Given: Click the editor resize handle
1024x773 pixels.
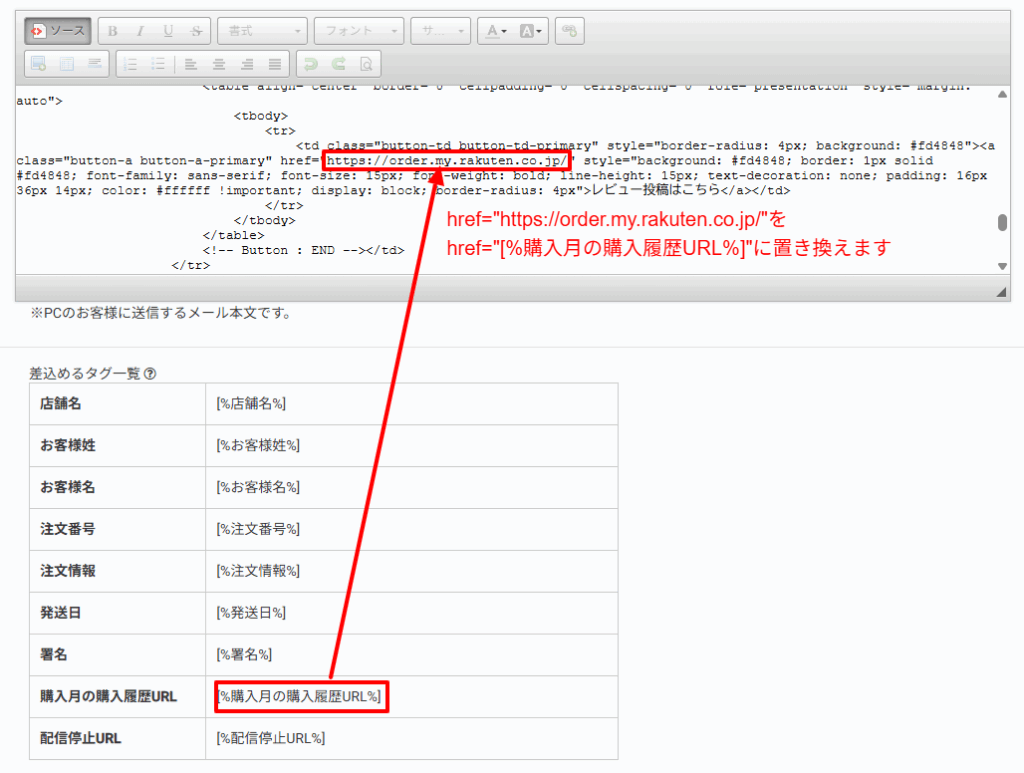Looking at the screenshot, I should tap(1002, 292).
